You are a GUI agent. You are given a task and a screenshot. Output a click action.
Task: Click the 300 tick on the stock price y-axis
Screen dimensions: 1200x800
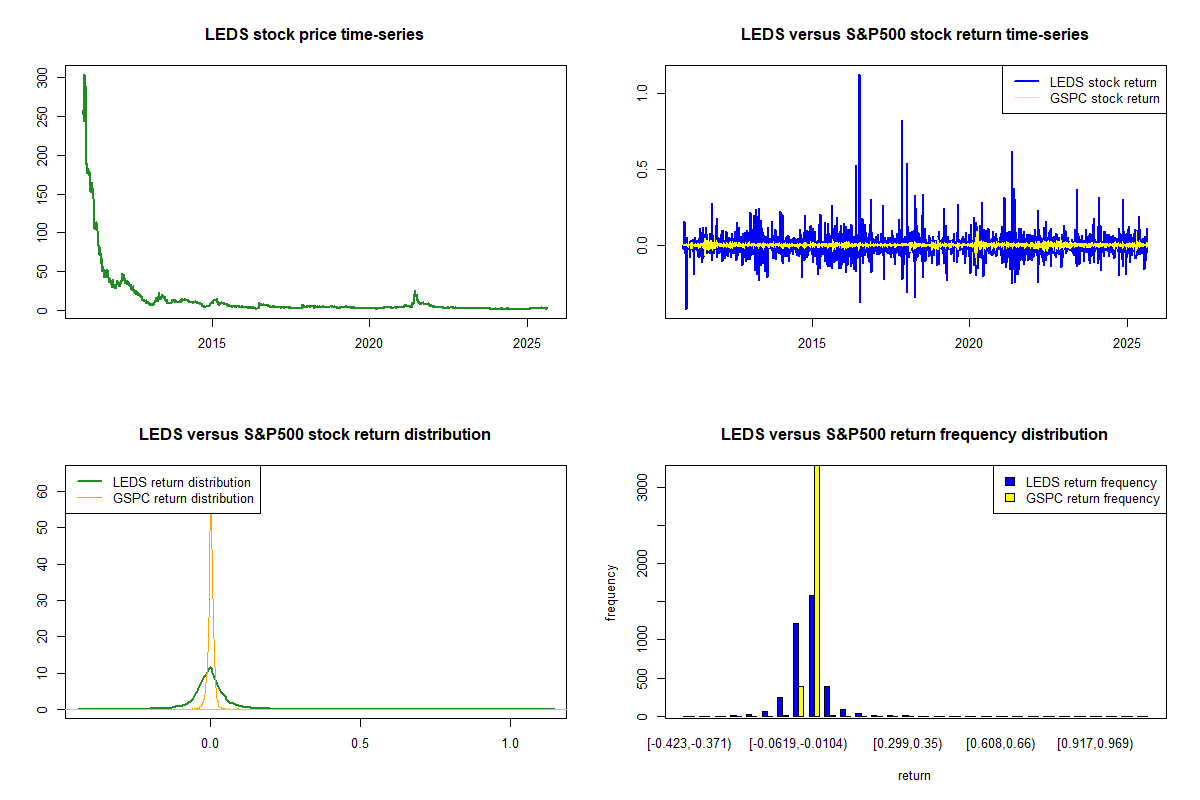42,78
